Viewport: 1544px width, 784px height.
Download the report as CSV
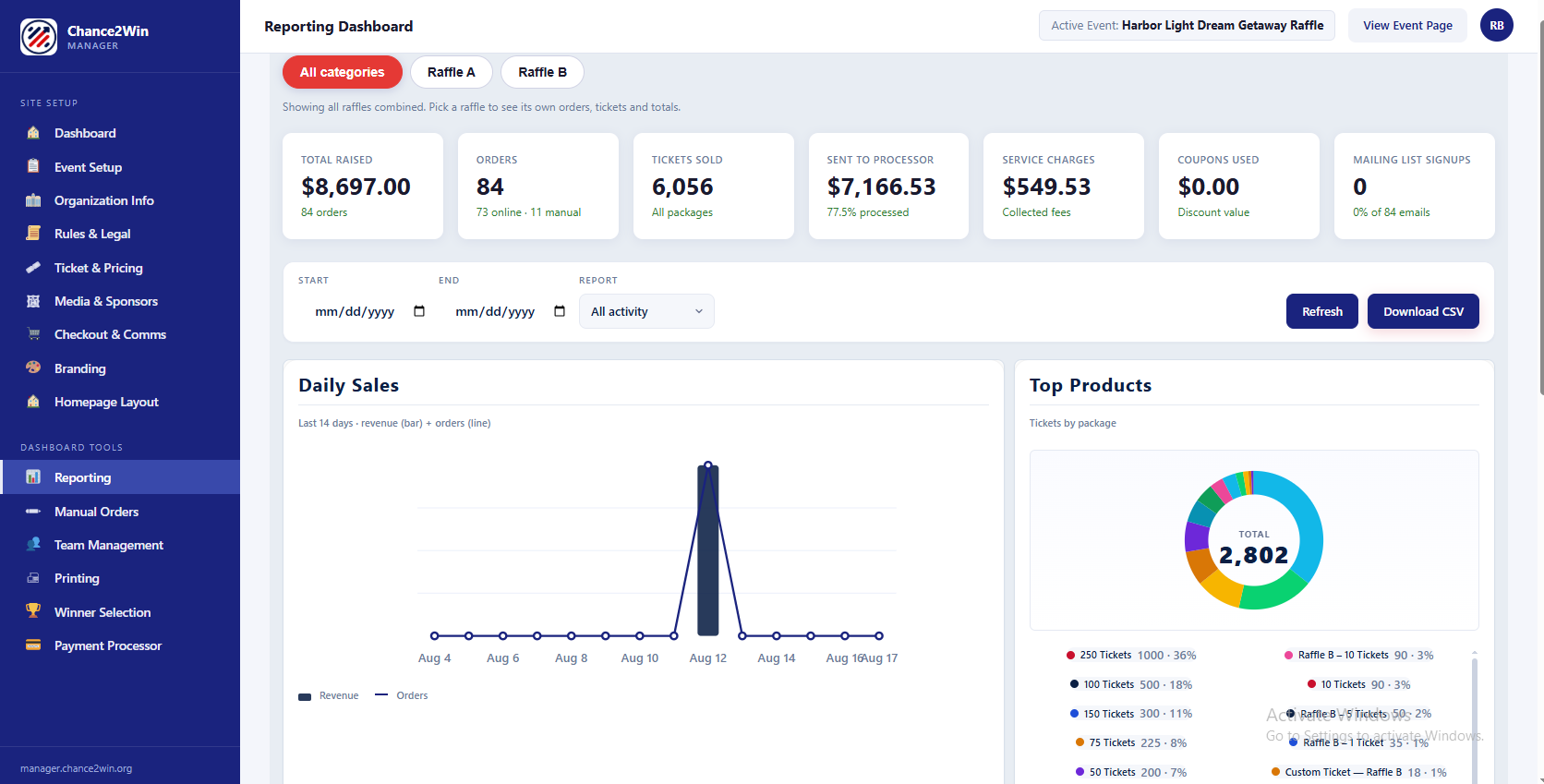[1423, 311]
